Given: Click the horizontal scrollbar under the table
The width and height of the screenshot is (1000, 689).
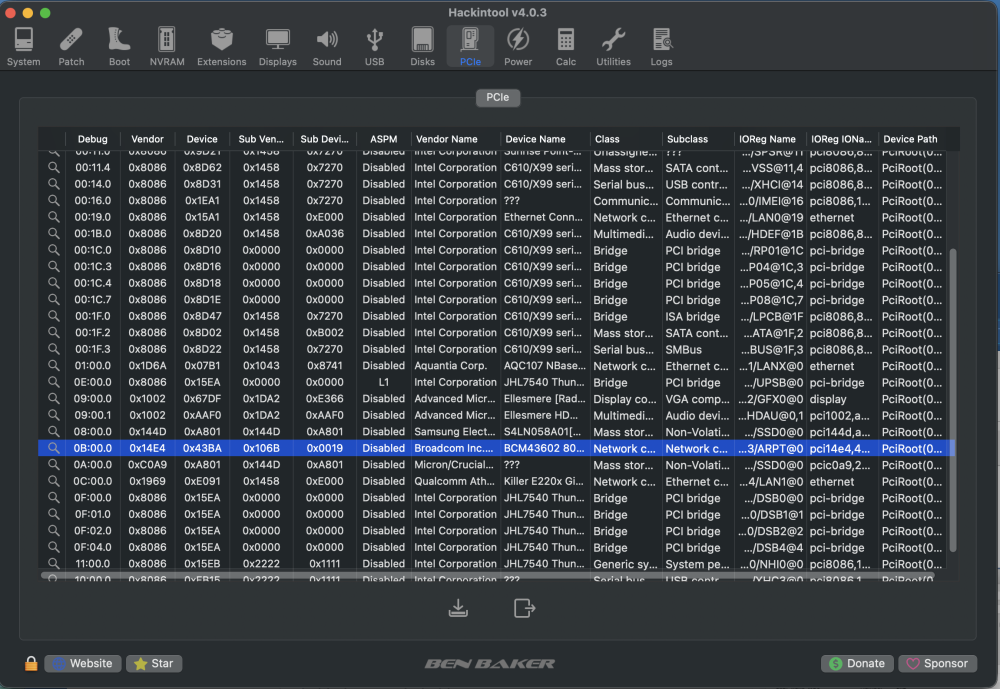Looking at the screenshot, I should point(488,575).
